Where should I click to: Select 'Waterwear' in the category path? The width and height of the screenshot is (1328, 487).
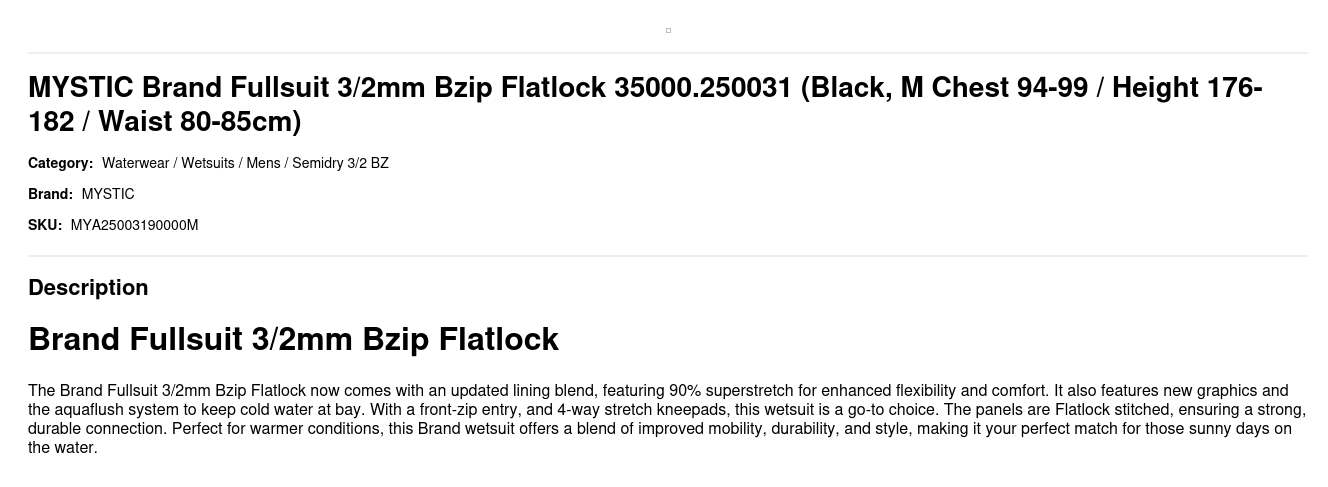[x=135, y=163]
